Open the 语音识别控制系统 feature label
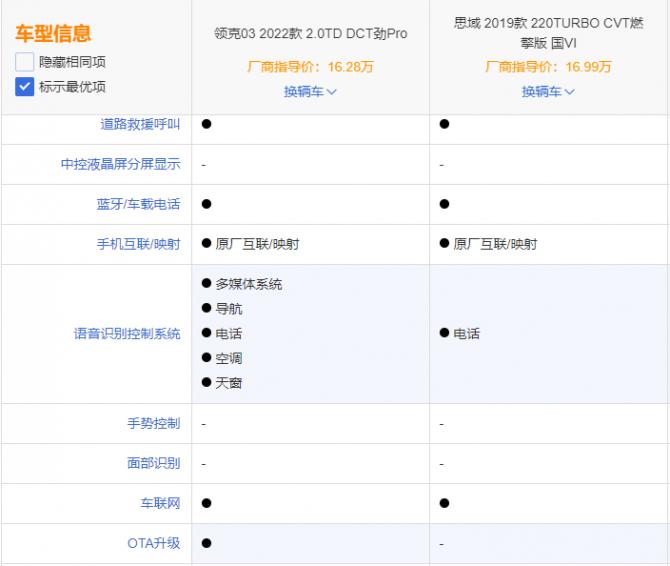 point(126,334)
